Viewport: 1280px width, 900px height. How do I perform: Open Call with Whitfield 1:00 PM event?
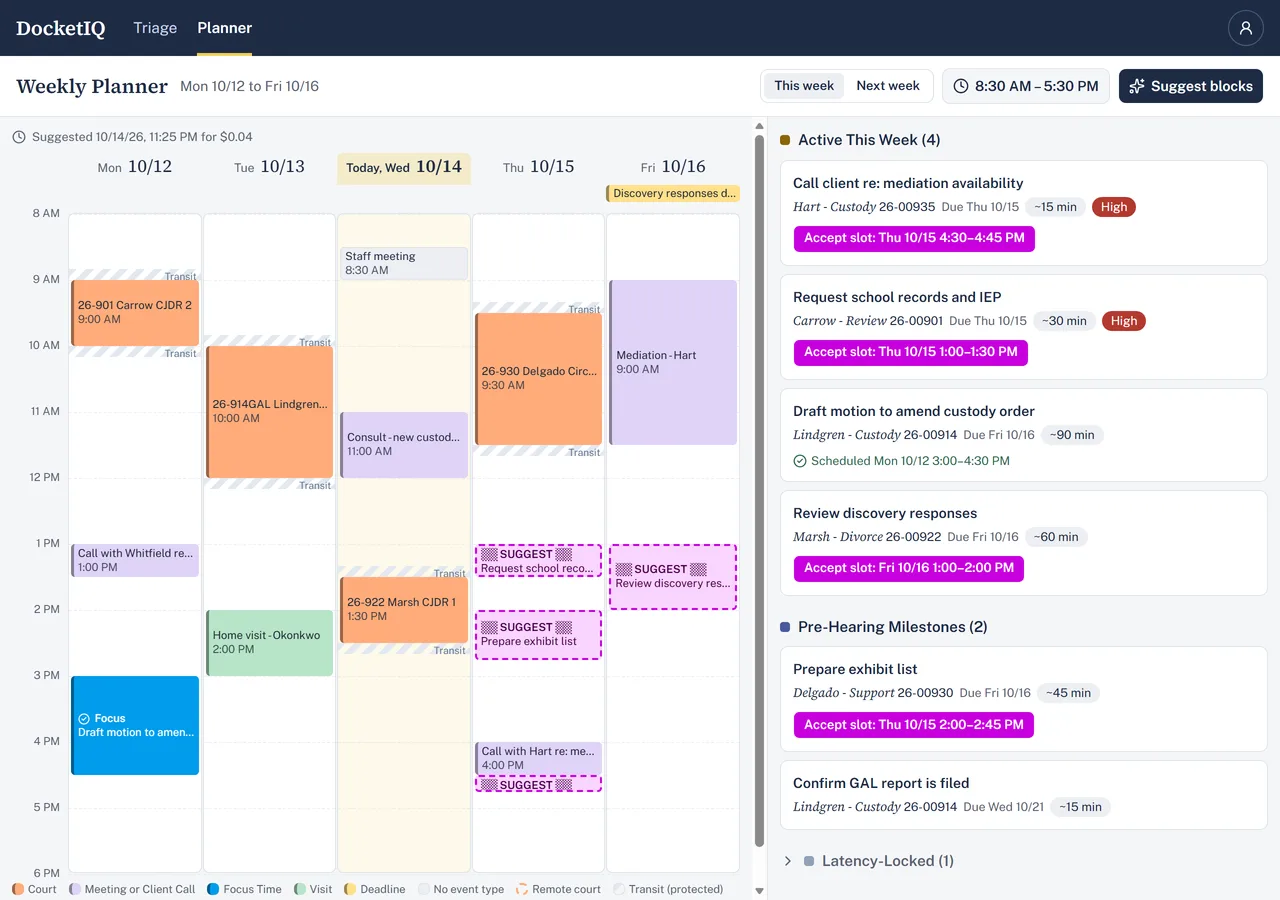[x=135, y=560]
